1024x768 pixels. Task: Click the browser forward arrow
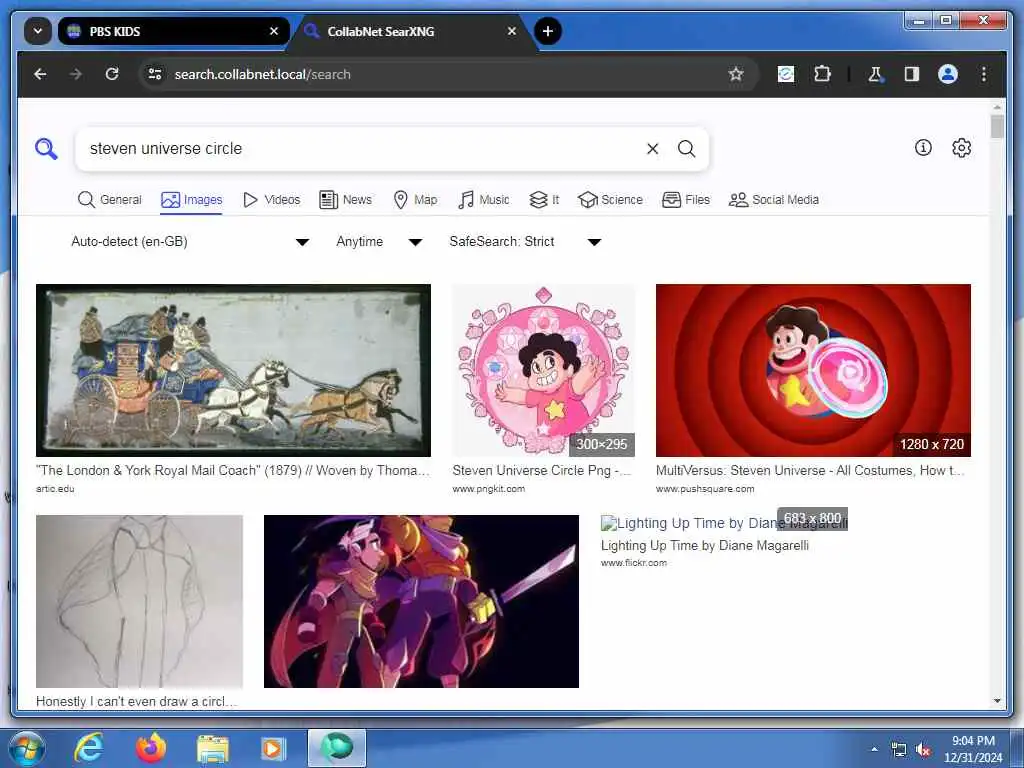[76, 74]
